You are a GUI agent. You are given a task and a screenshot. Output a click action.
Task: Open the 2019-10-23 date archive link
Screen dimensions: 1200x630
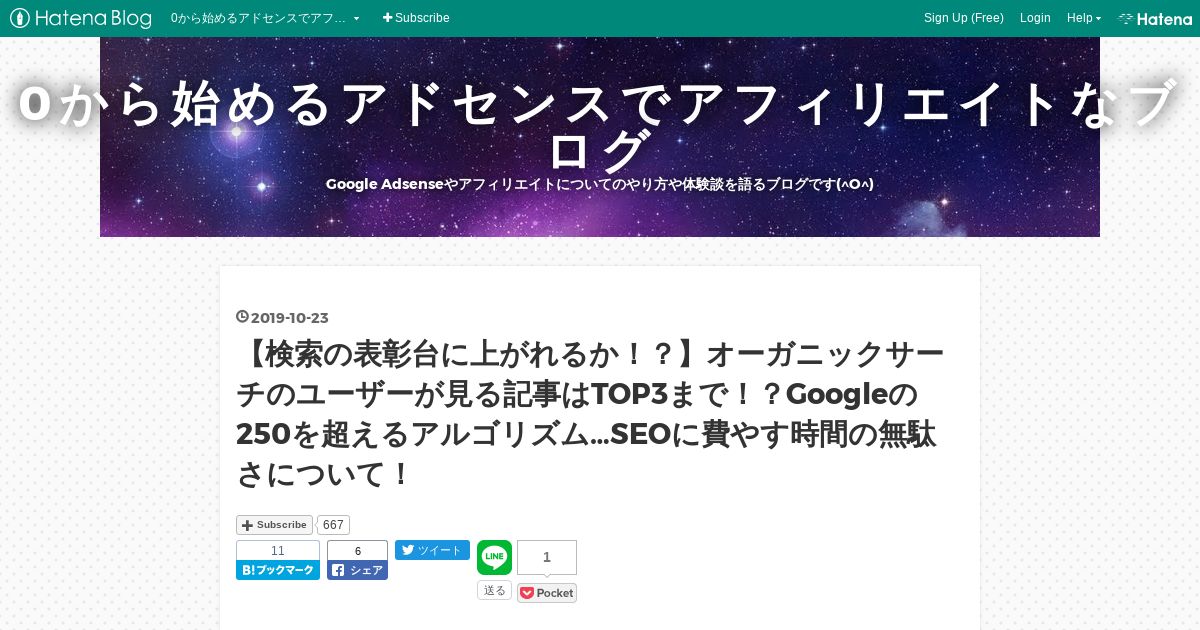[289, 318]
